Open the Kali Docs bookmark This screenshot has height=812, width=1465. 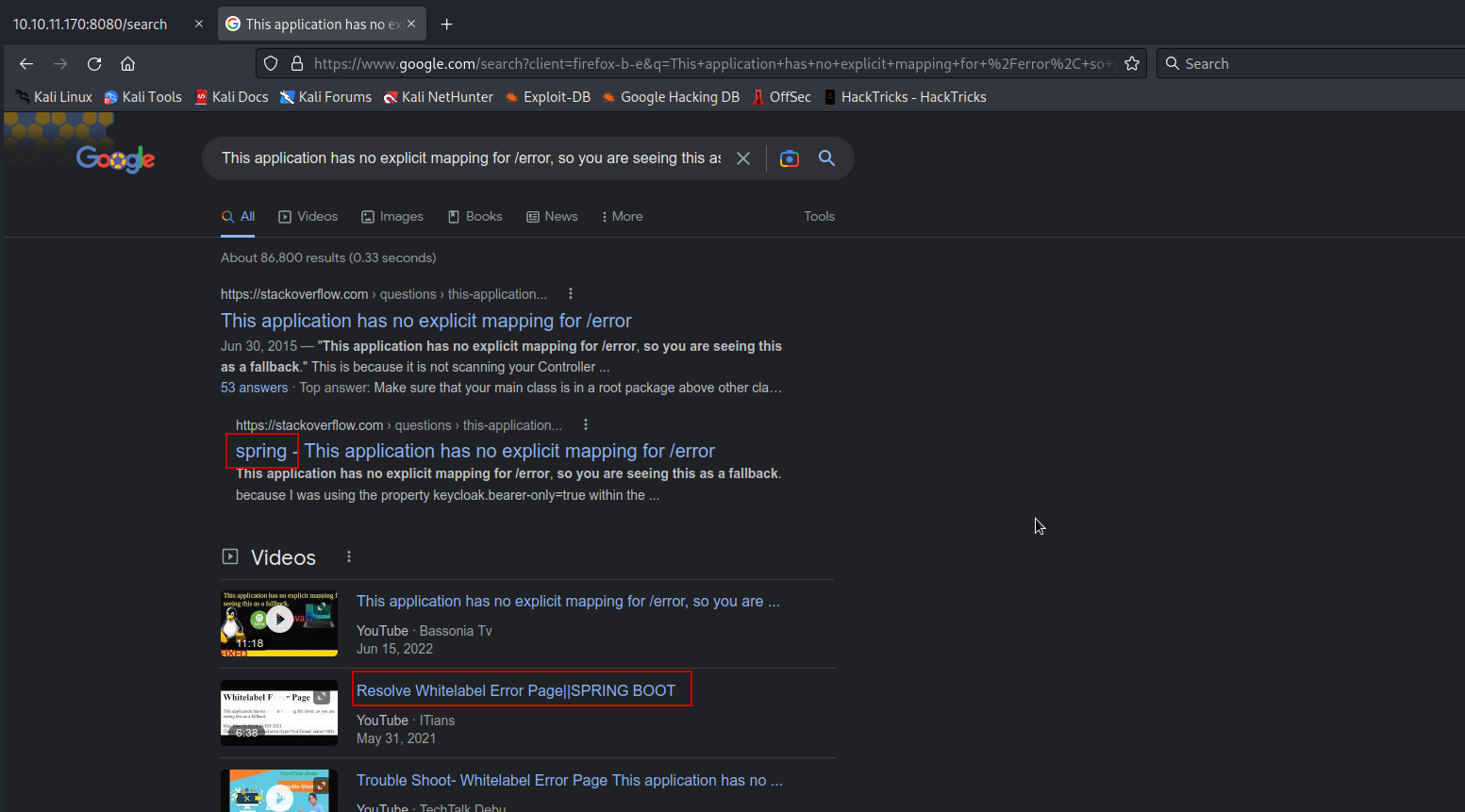[x=231, y=97]
